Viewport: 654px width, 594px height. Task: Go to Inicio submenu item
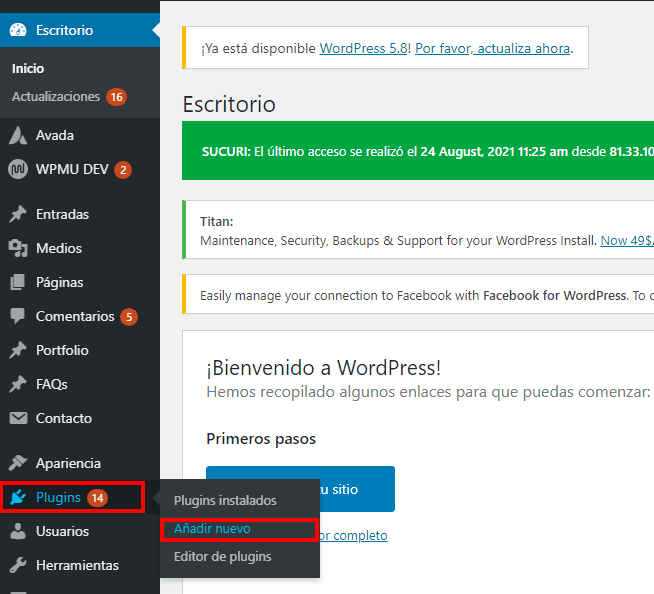pos(28,68)
